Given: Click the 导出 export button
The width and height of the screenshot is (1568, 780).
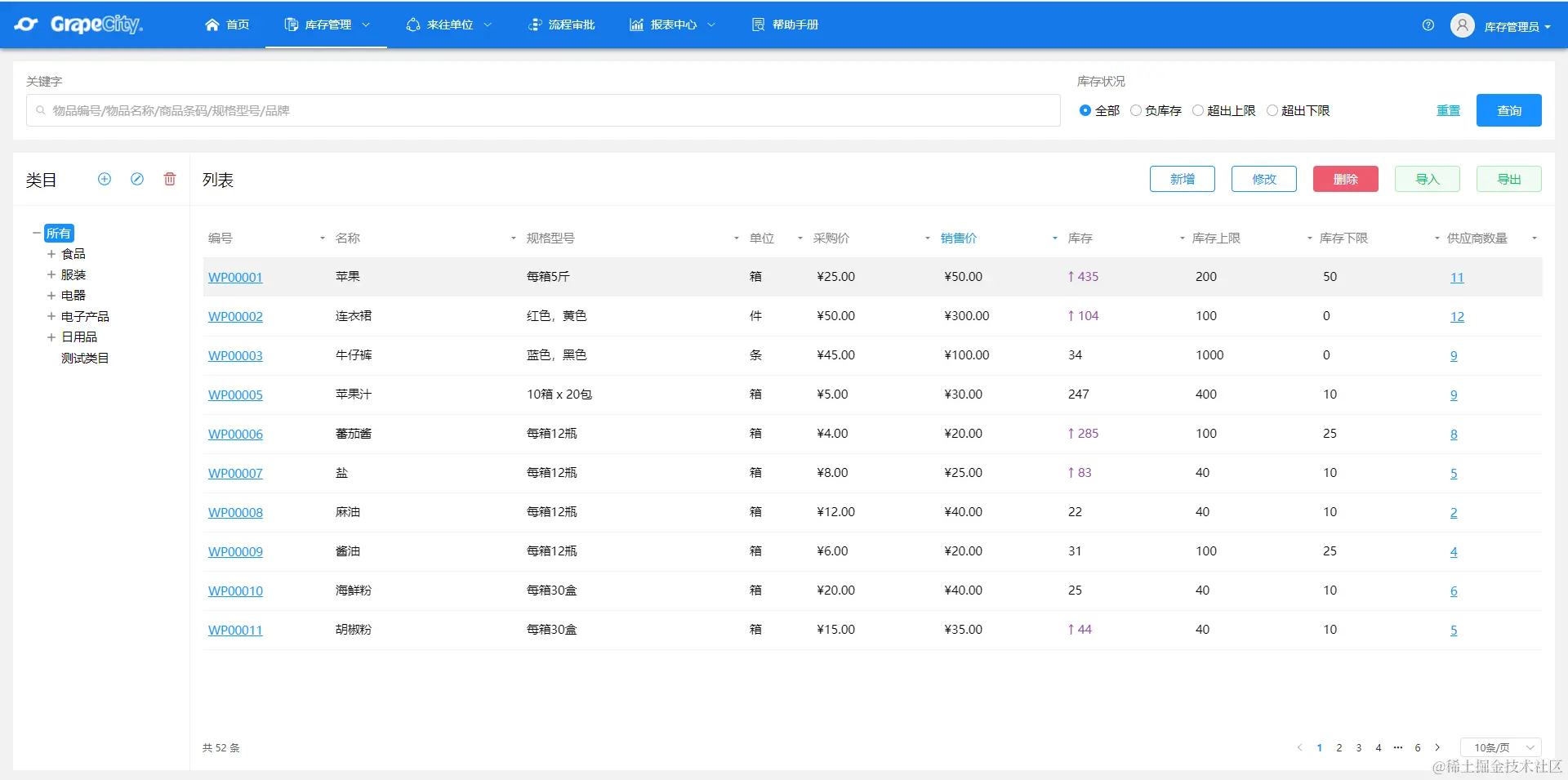Looking at the screenshot, I should coord(1509,179).
